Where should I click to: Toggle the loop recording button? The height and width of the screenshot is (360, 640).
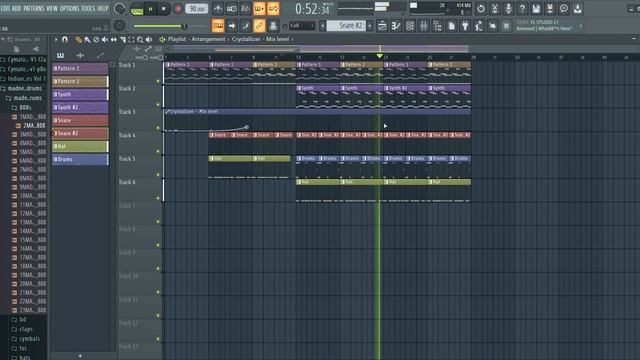(273, 9)
